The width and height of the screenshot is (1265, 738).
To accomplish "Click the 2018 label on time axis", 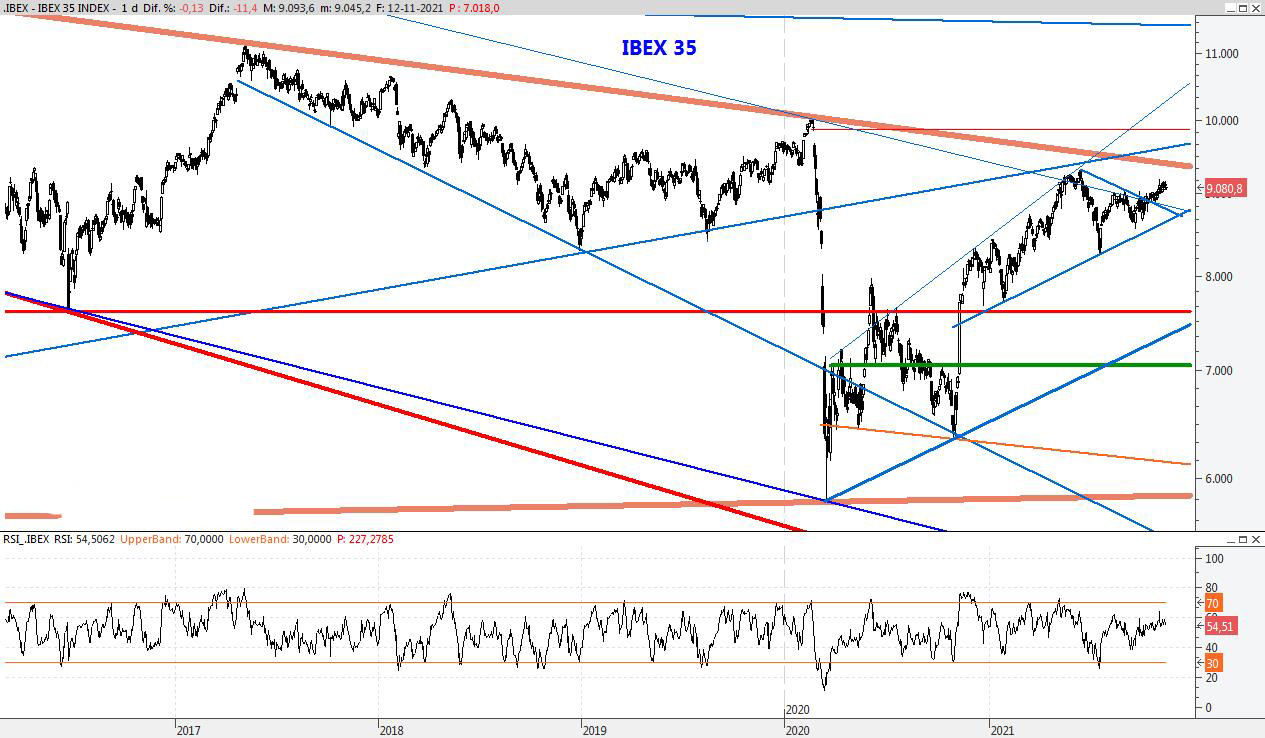I will pyautogui.click(x=393, y=730).
